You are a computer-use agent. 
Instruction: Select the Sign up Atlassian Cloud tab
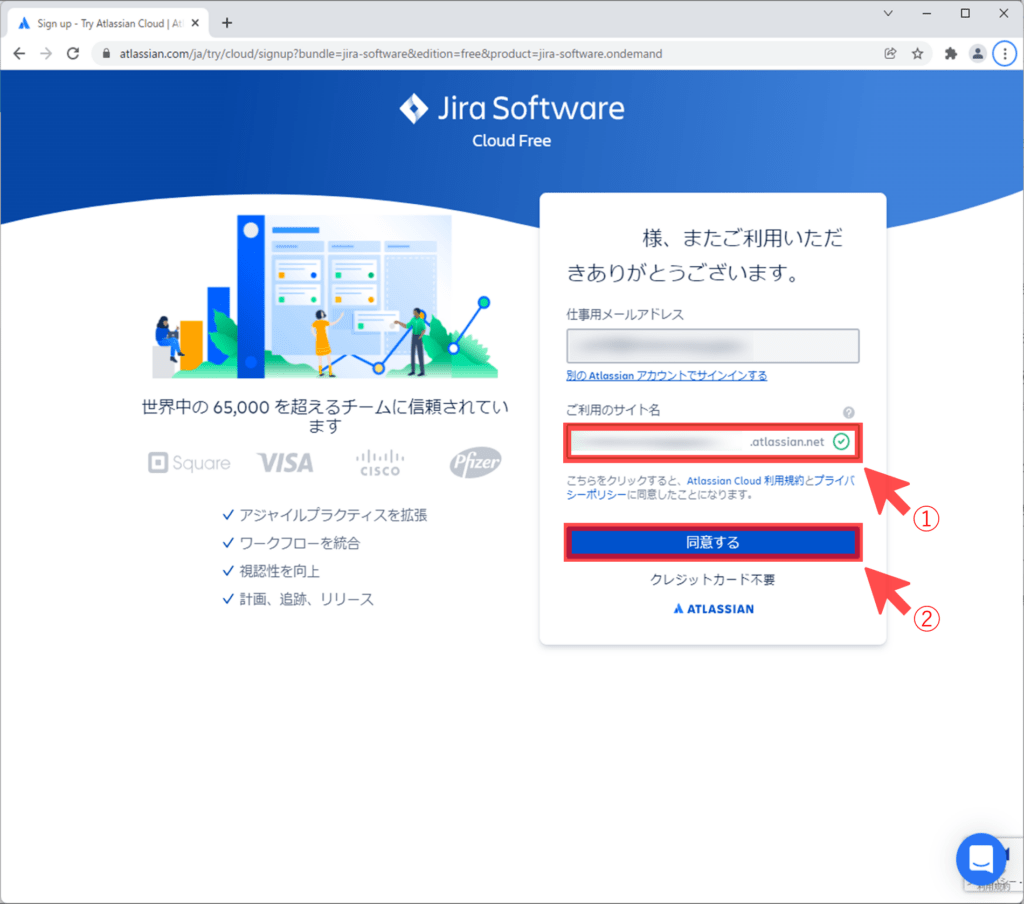(100, 23)
